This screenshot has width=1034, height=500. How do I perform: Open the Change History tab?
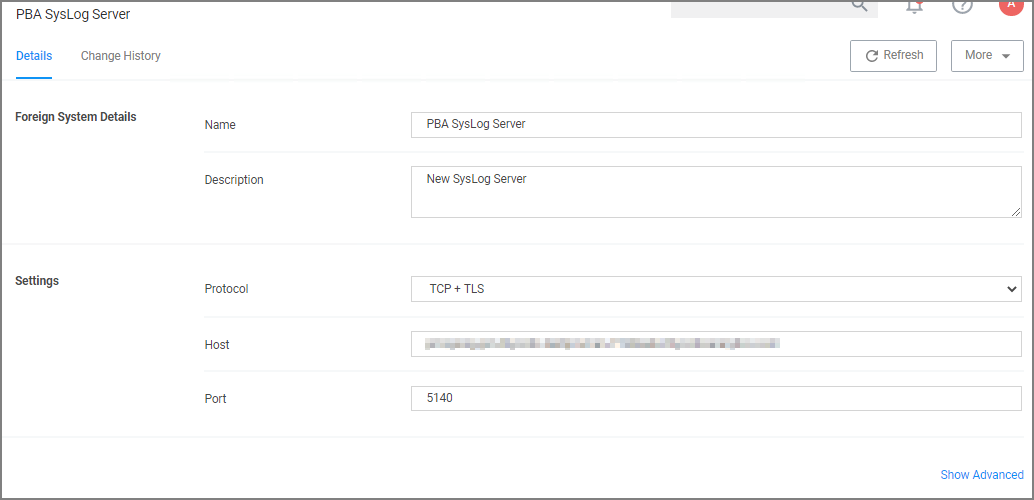click(x=120, y=56)
